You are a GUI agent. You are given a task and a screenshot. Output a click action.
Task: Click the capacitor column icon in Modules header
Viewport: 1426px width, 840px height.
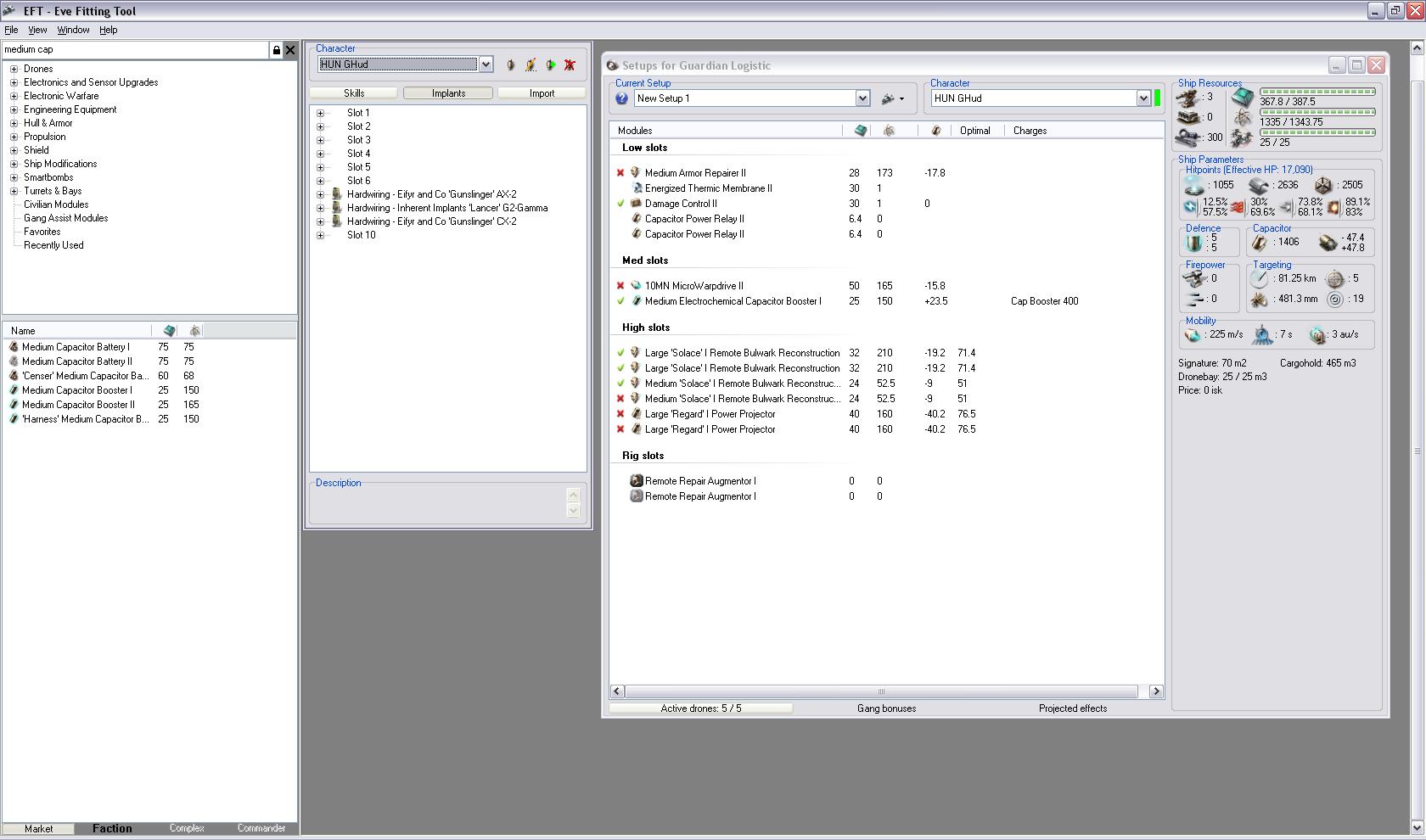[x=935, y=131]
